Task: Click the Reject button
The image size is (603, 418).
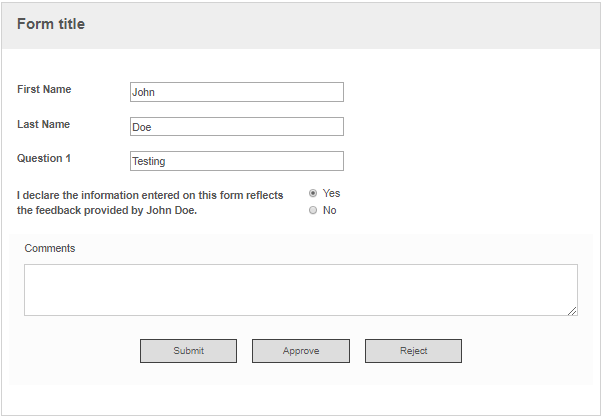Action: tap(413, 351)
